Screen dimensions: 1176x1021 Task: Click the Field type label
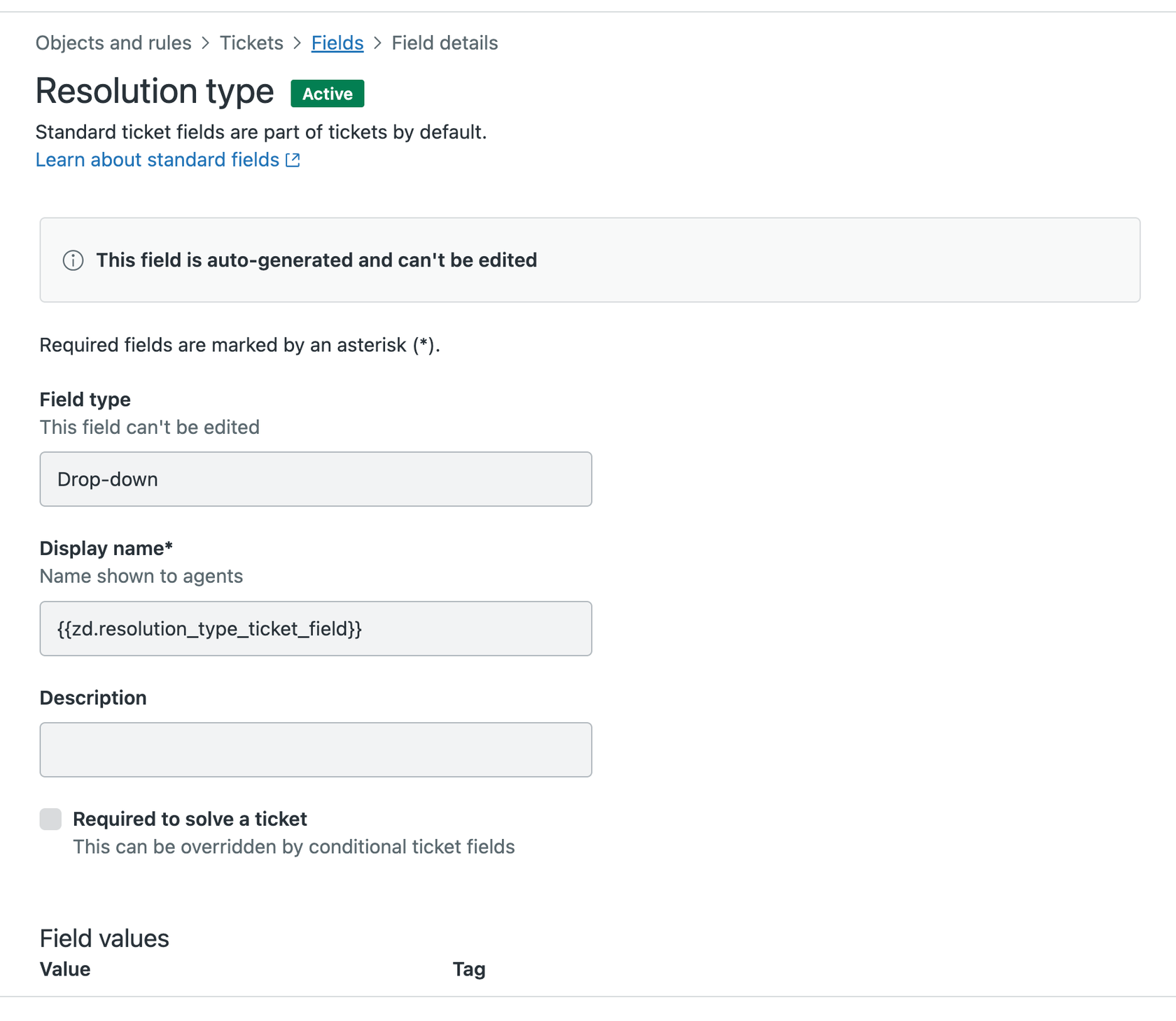(85, 399)
